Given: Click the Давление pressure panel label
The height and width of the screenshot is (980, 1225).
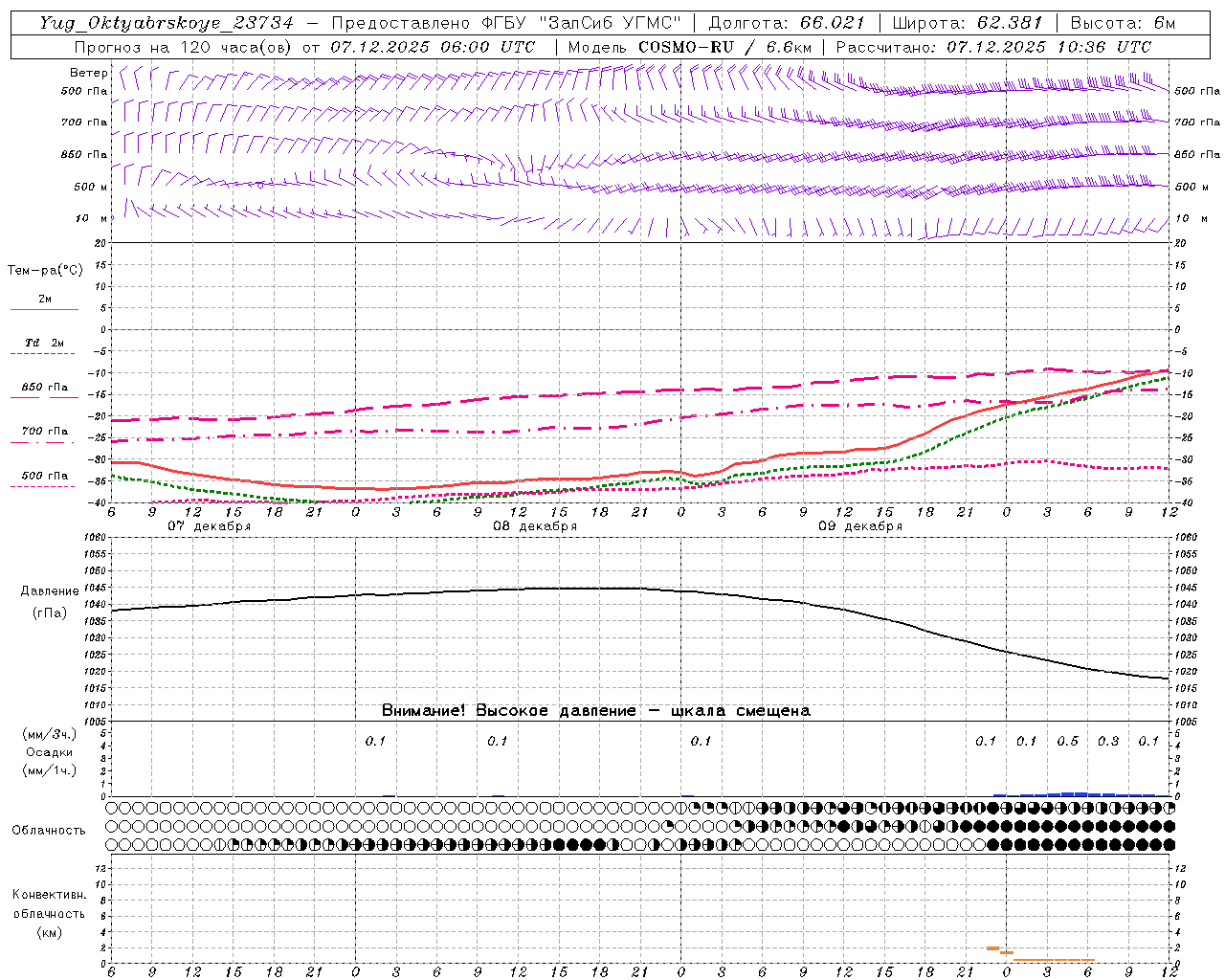Looking at the screenshot, I should click(x=50, y=591).
